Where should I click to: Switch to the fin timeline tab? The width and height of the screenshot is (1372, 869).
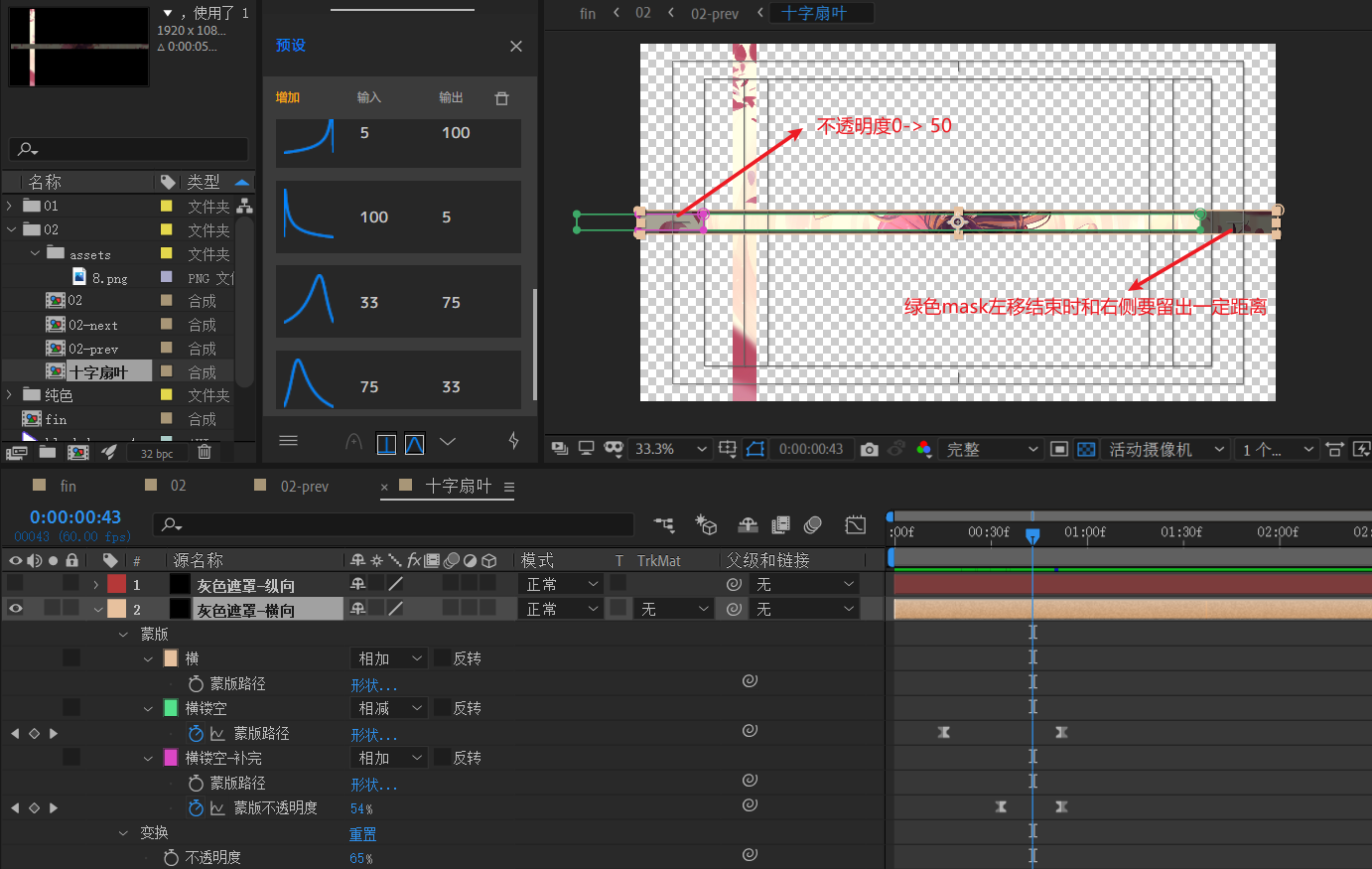tap(68, 486)
